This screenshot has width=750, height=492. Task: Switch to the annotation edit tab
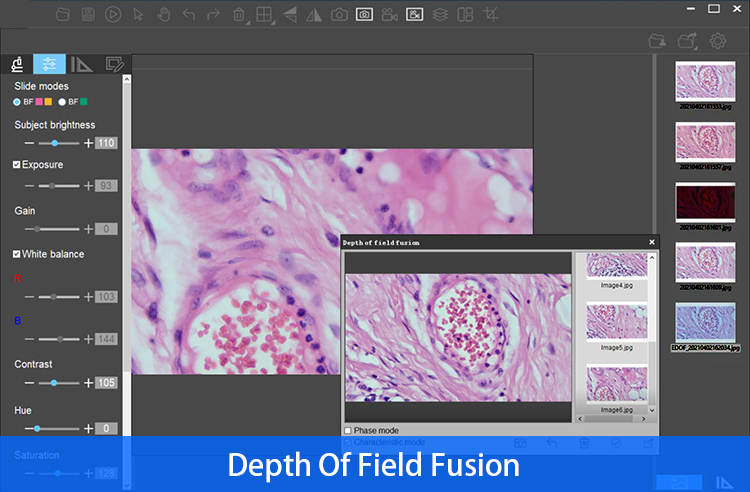click(x=114, y=64)
